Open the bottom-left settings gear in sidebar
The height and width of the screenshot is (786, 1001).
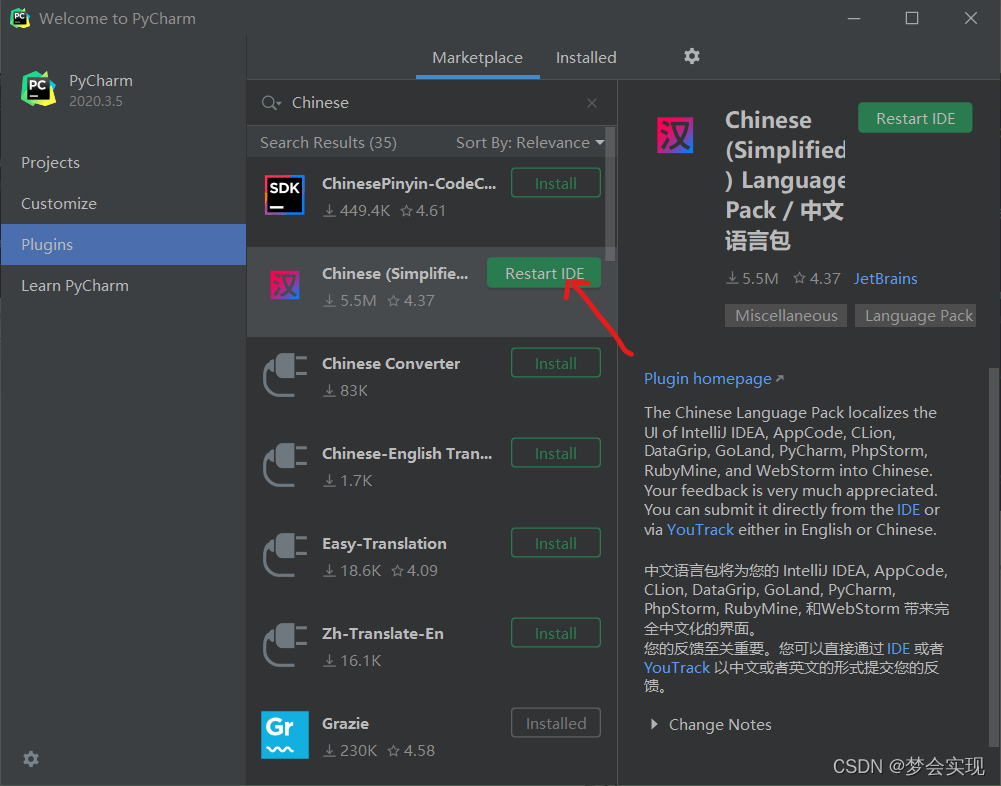point(31,759)
